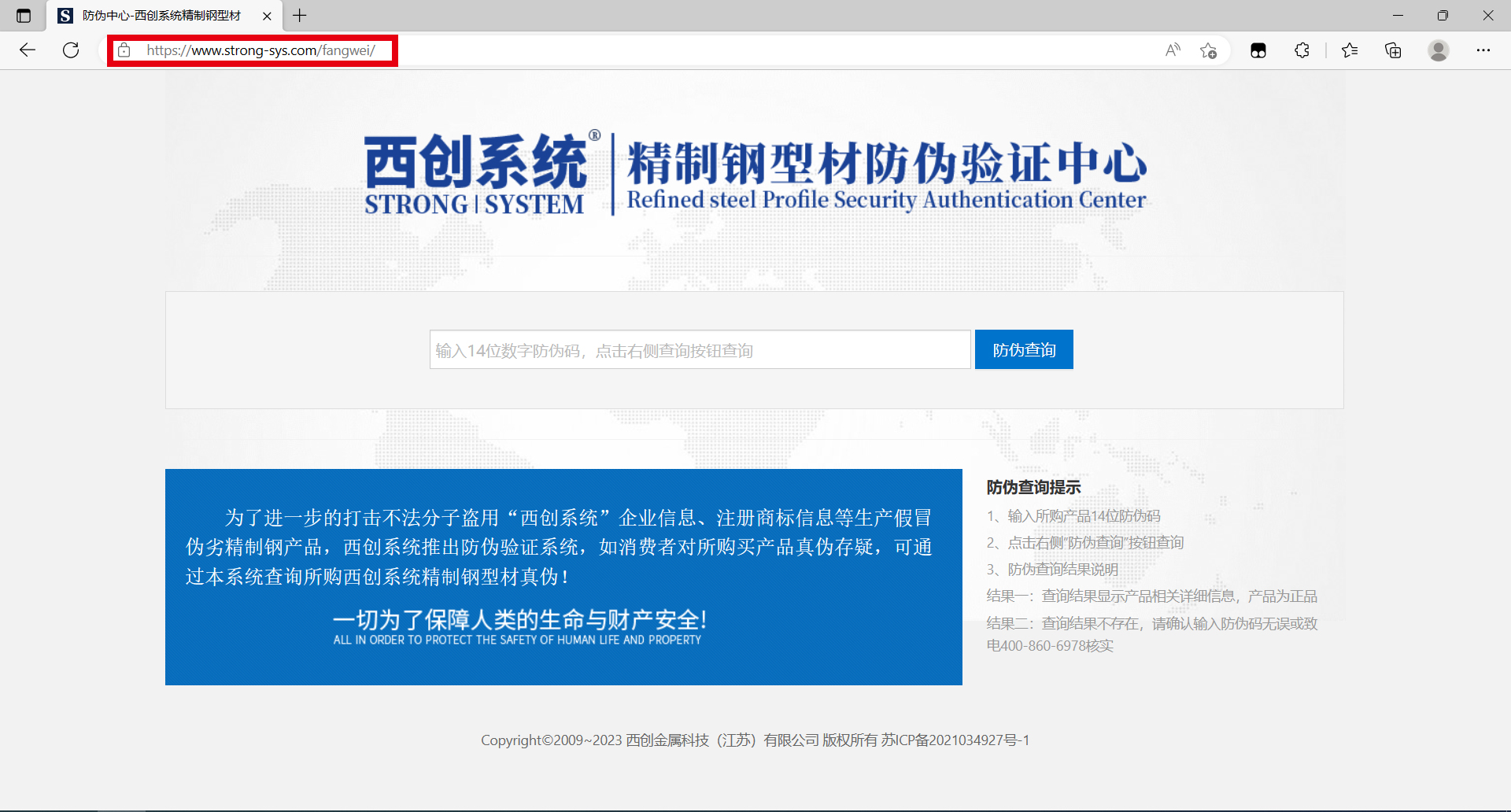Open the Favorites list
Viewport: 1511px width, 812px height.
pyautogui.click(x=1350, y=50)
